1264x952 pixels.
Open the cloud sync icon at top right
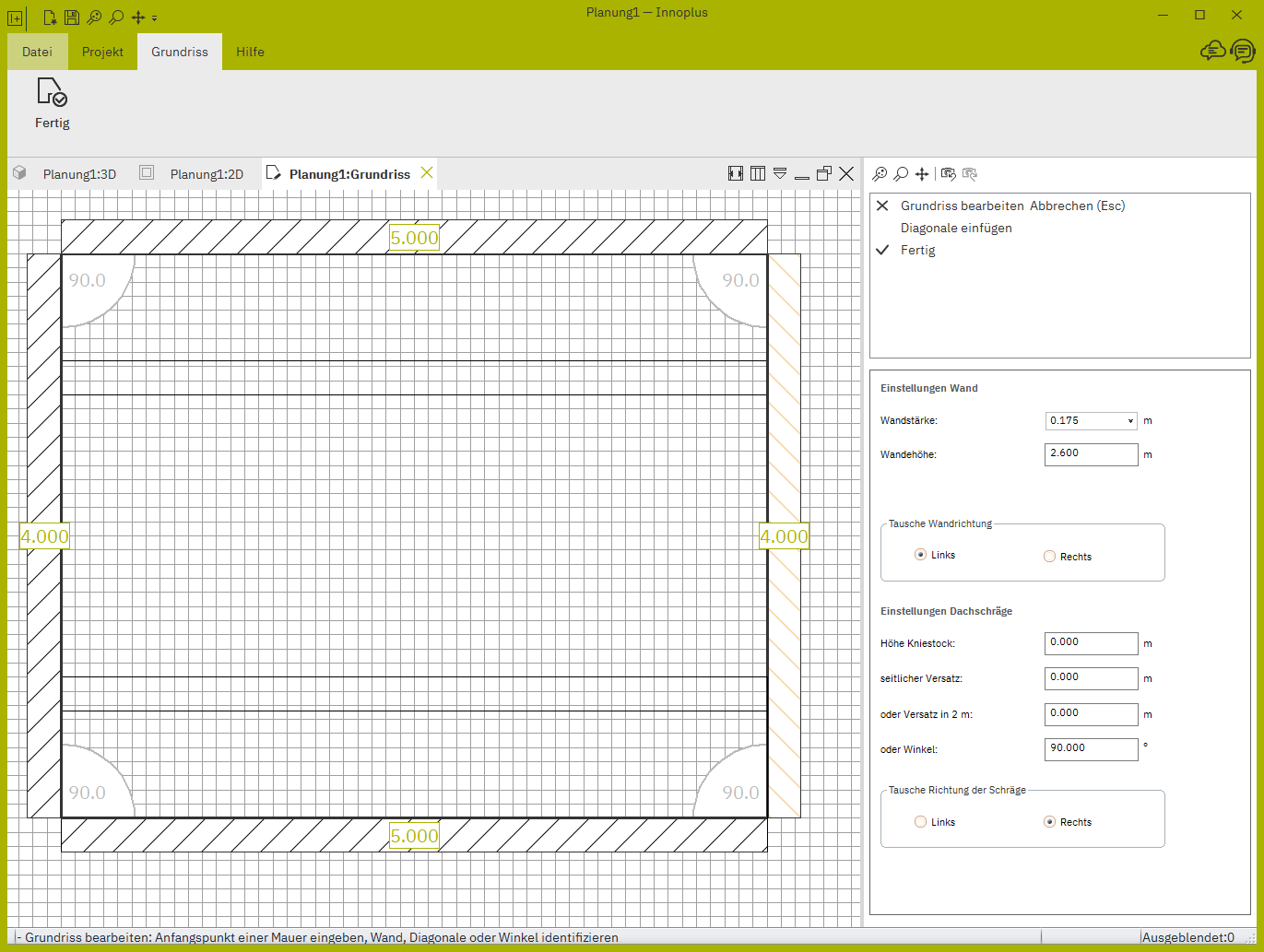(1212, 51)
